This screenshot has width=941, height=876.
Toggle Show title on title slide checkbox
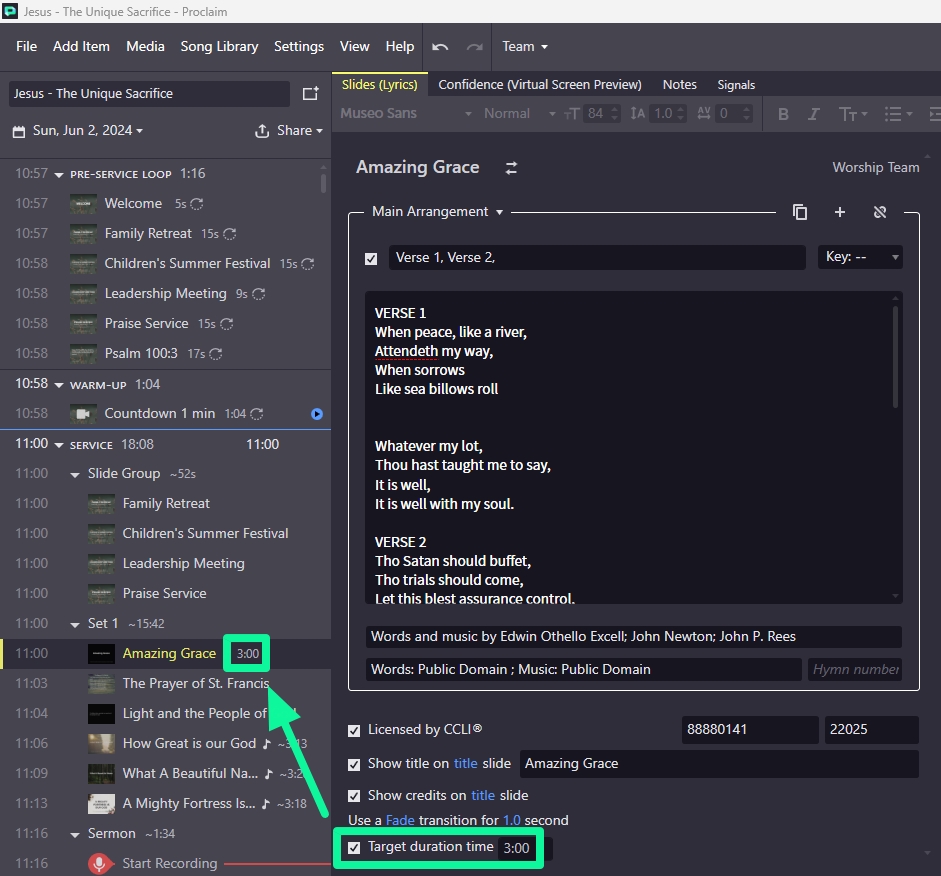pos(354,764)
